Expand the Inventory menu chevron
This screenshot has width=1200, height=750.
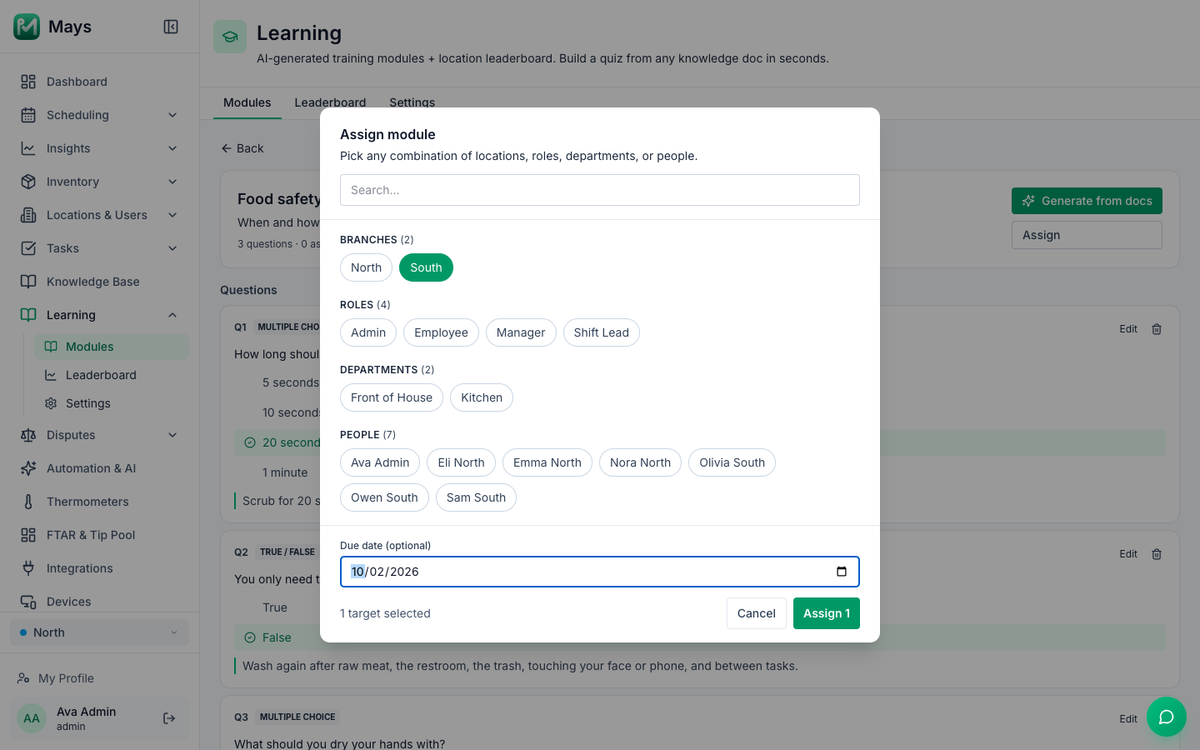click(x=172, y=182)
